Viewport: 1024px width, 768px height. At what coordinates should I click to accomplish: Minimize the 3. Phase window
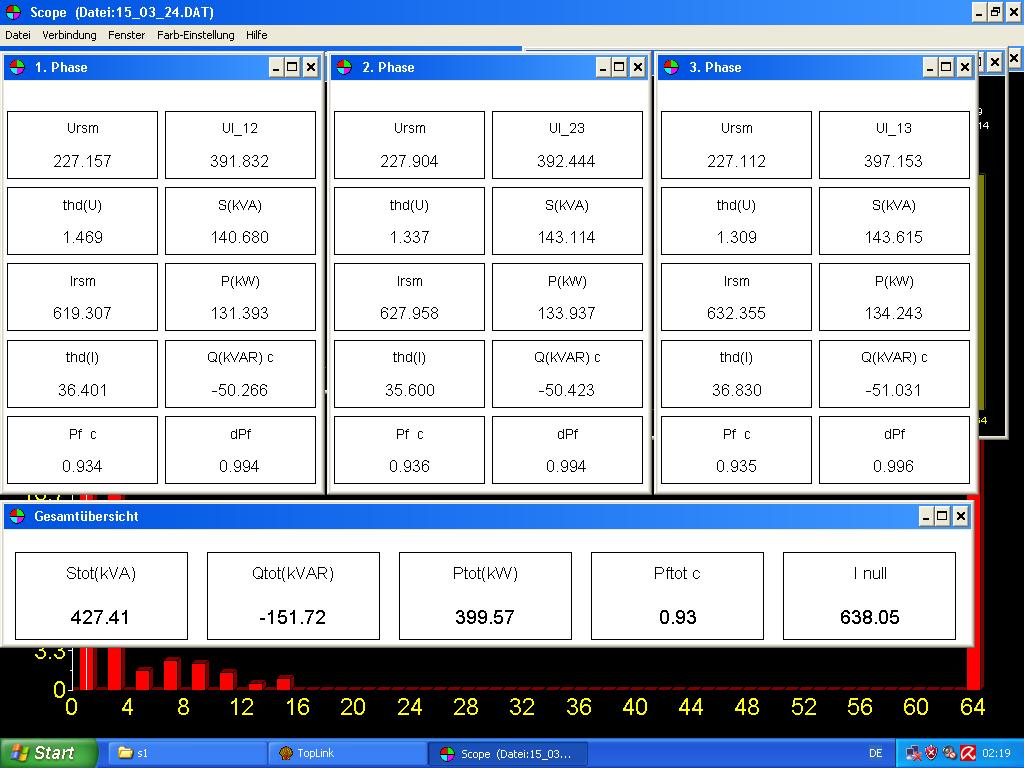930,67
